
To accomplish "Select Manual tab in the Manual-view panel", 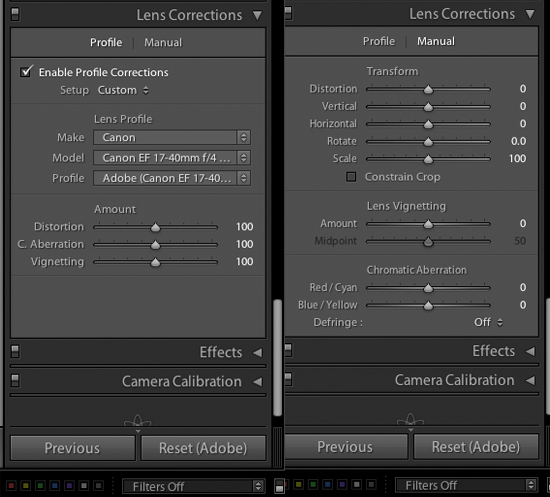I will [x=436, y=41].
